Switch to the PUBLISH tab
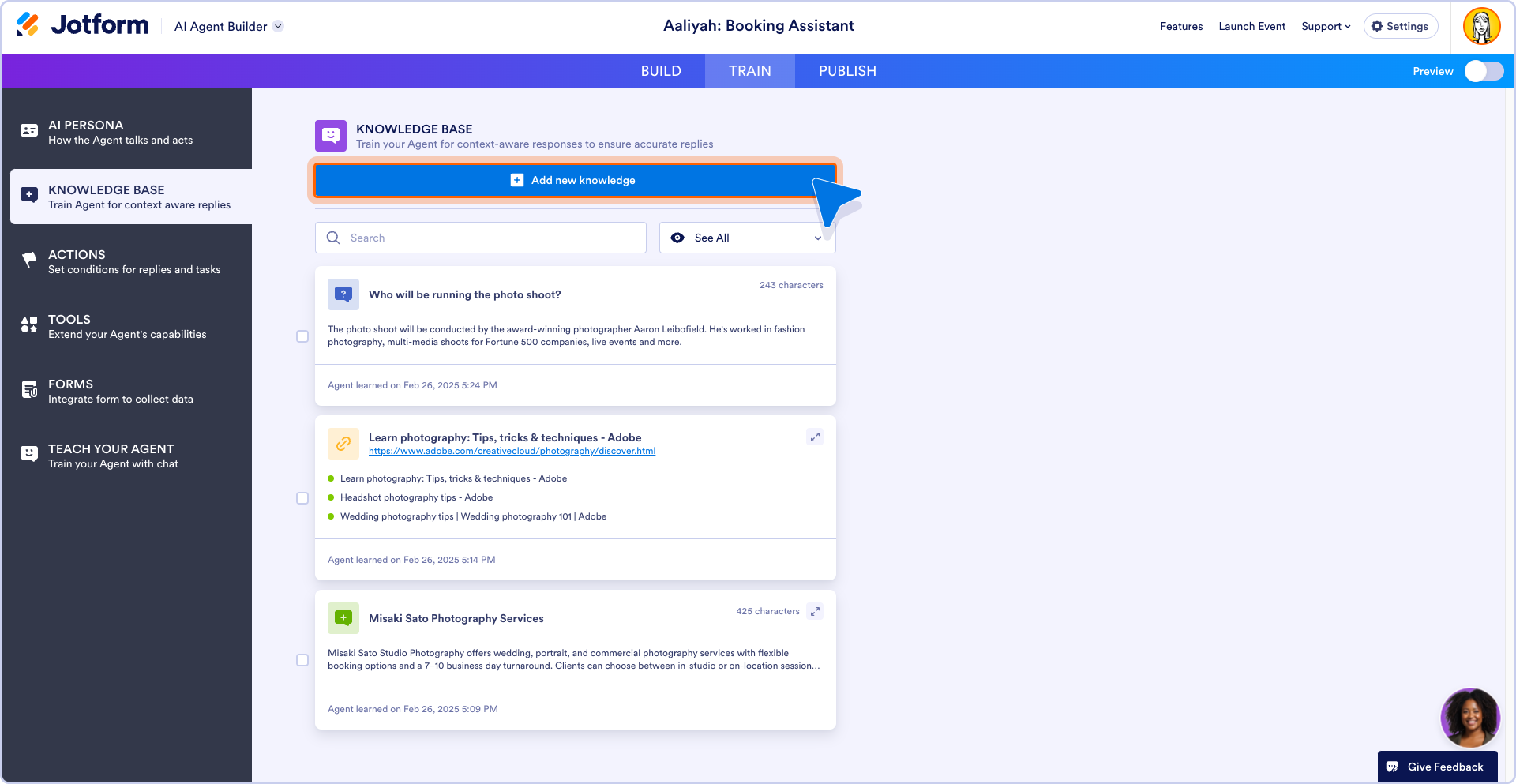 [x=847, y=71]
